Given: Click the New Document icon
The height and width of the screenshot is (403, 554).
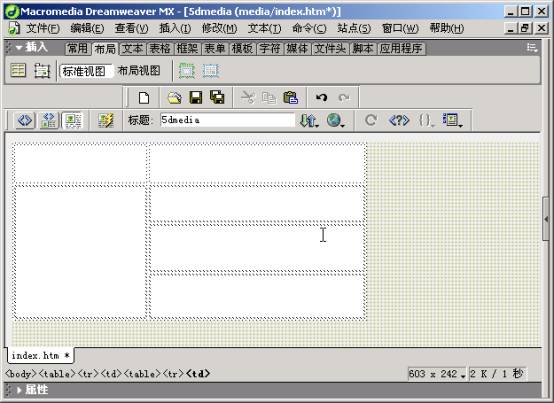Looking at the screenshot, I should (144, 97).
